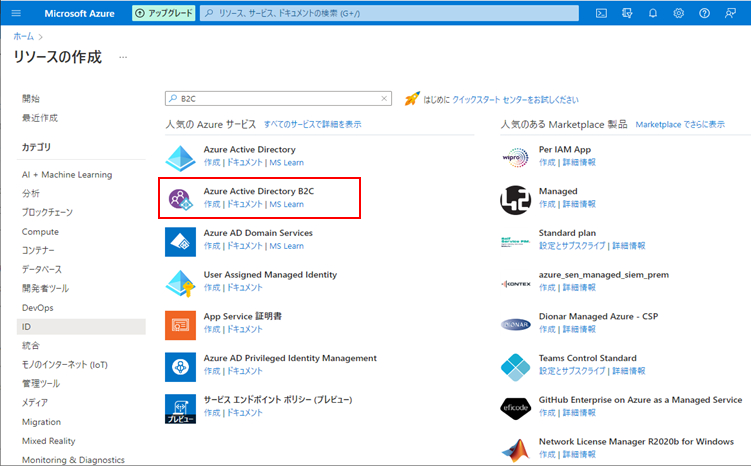Open クイックスタート センター link
Viewport: 751px width, 466px height.
[515, 100]
